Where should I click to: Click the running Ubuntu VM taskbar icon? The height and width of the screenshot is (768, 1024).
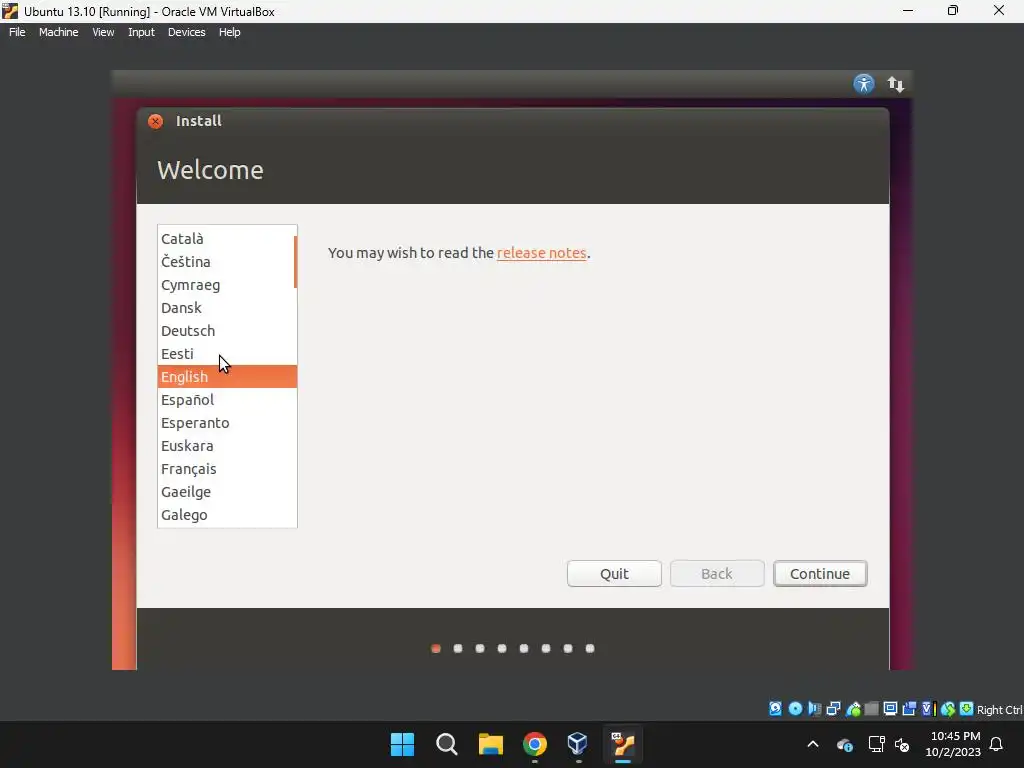[x=622, y=744]
